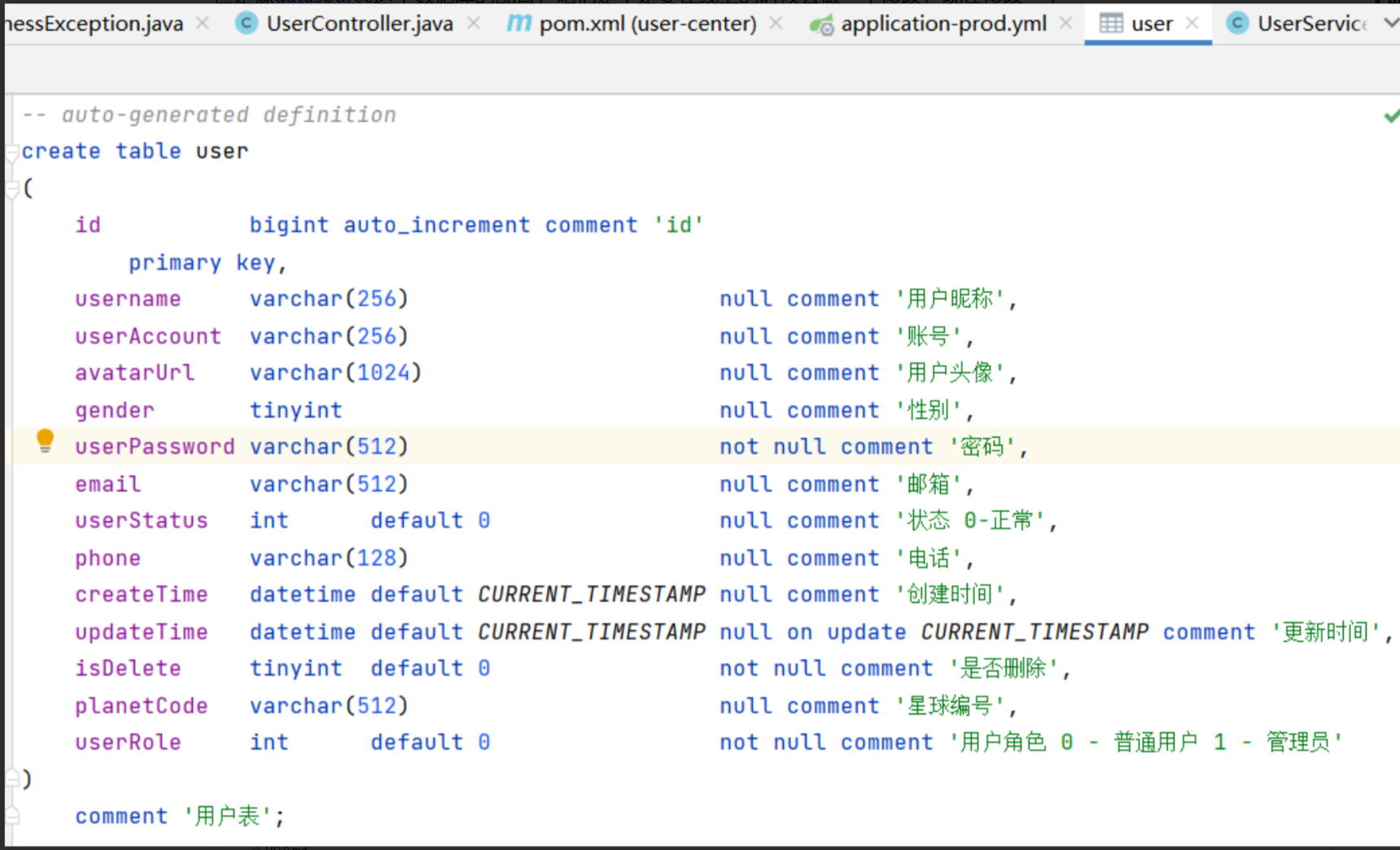Click the class icon on UserService tab
Image resolution: width=1400 pixels, height=850 pixels.
1237,24
